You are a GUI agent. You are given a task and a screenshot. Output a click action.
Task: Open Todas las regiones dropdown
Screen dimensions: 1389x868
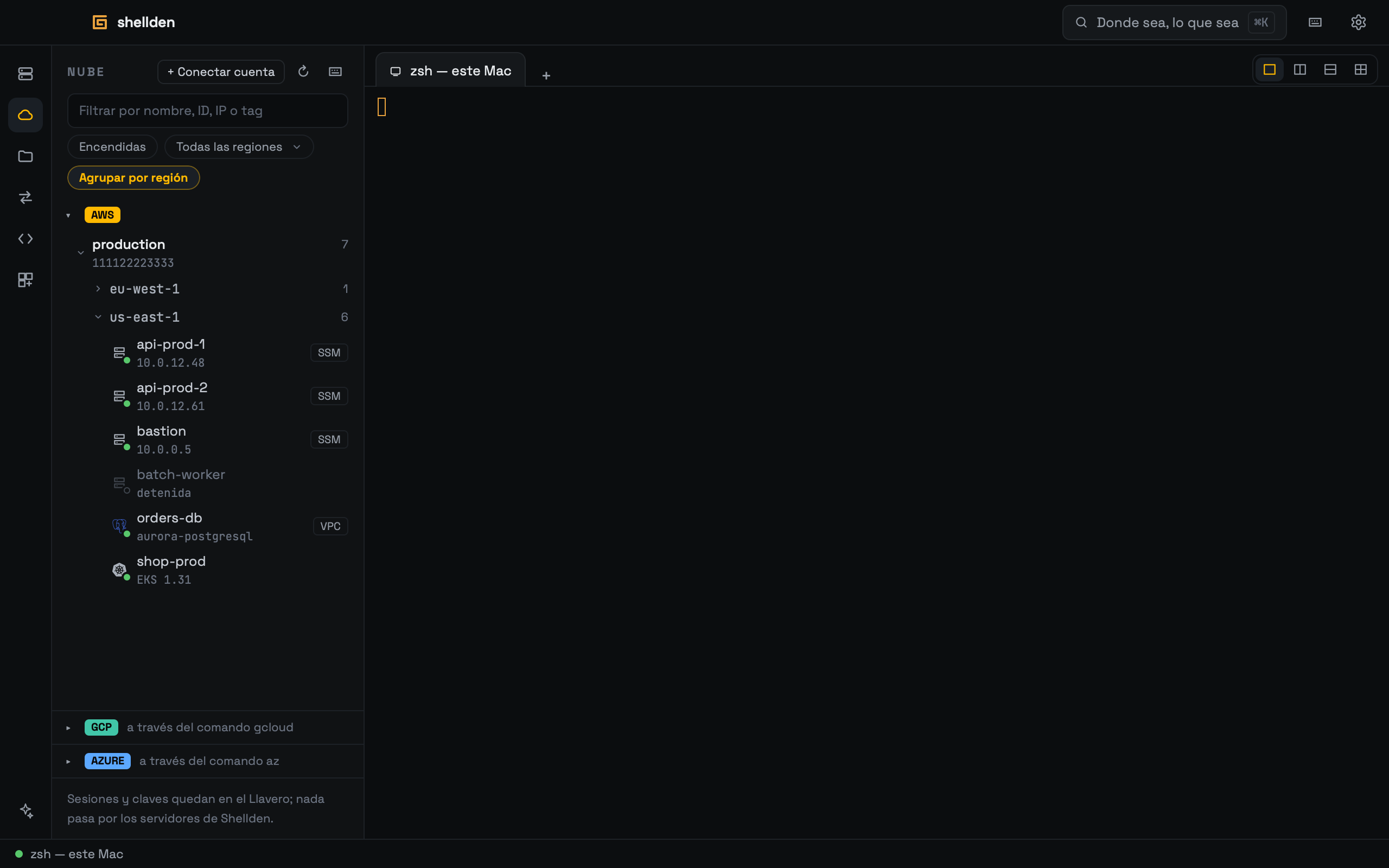pyautogui.click(x=239, y=147)
